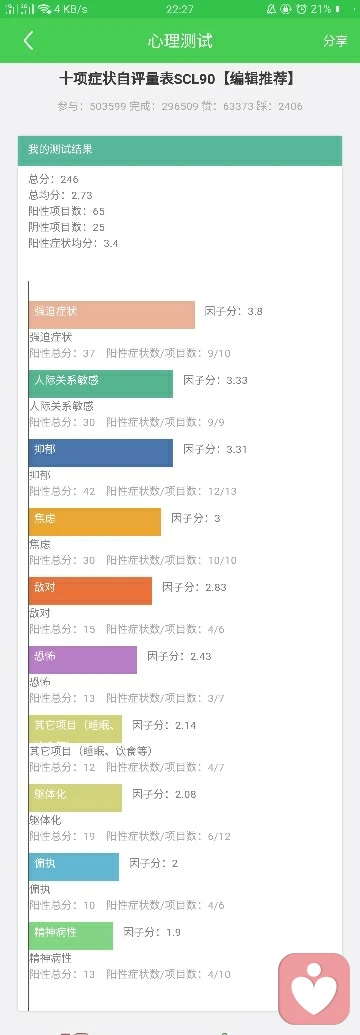Tap the 我的测试结果 section header
360x1035 pixels.
(x=180, y=150)
